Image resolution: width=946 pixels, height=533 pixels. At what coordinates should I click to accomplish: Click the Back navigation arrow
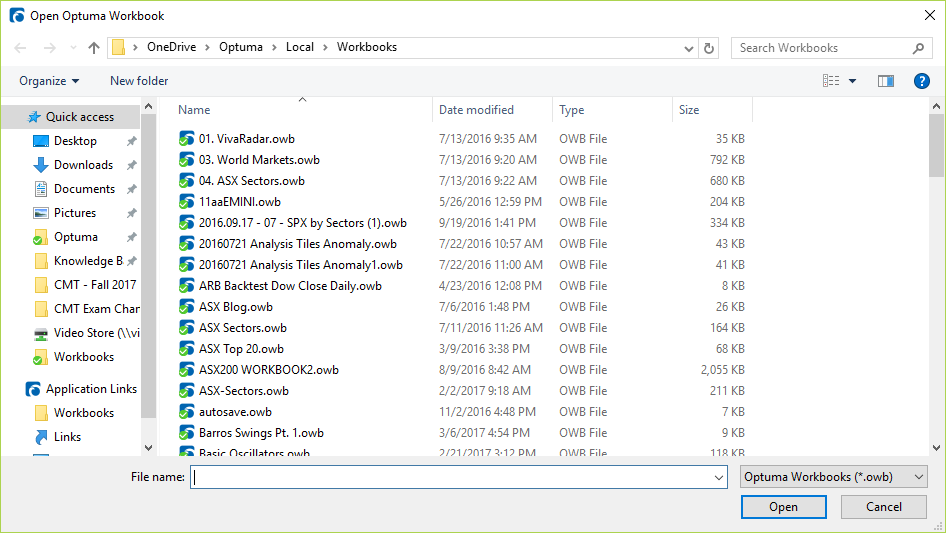tap(20, 48)
